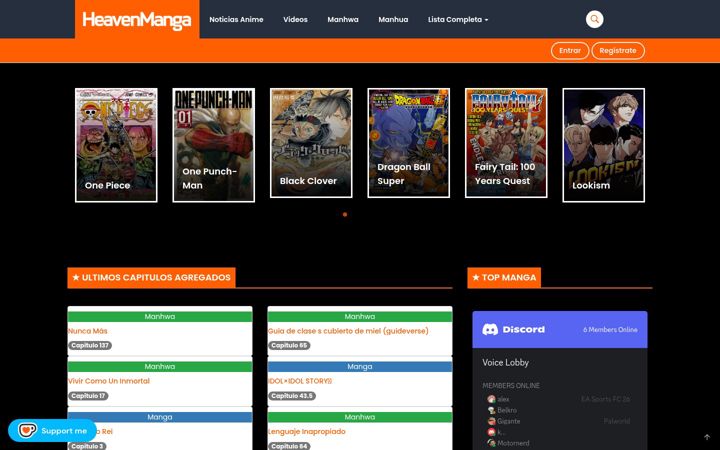Click Gigante's avatar in Discord members

pos(491,421)
